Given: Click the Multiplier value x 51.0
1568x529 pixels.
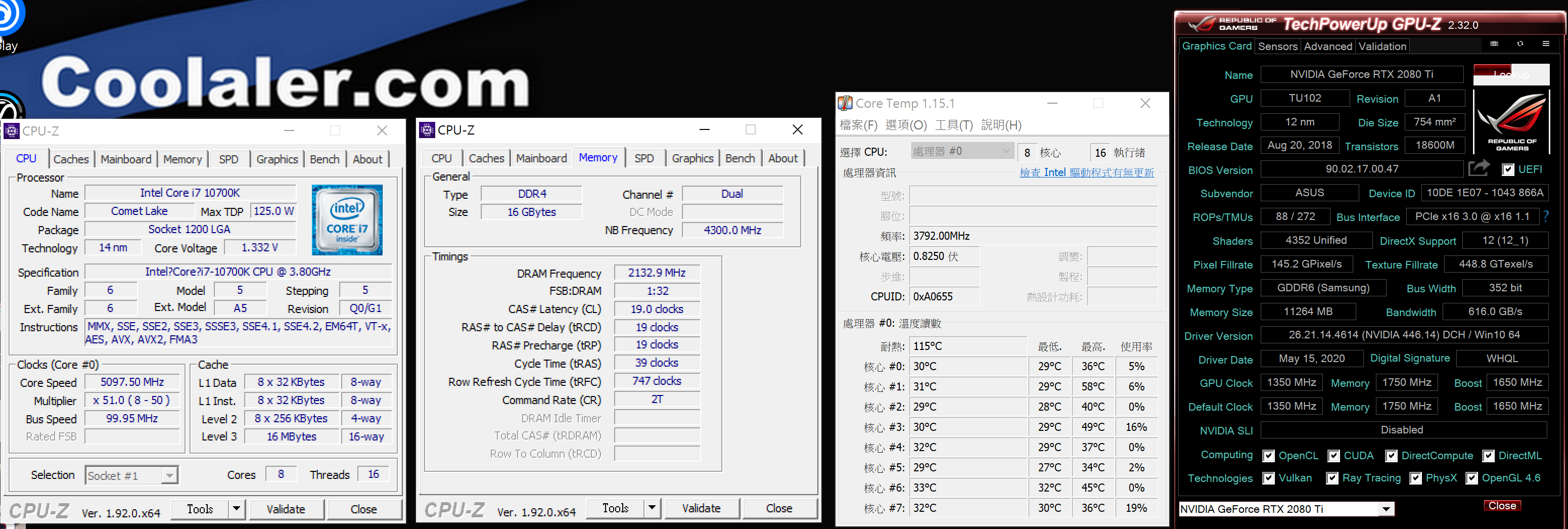Looking at the screenshot, I should click(132, 400).
